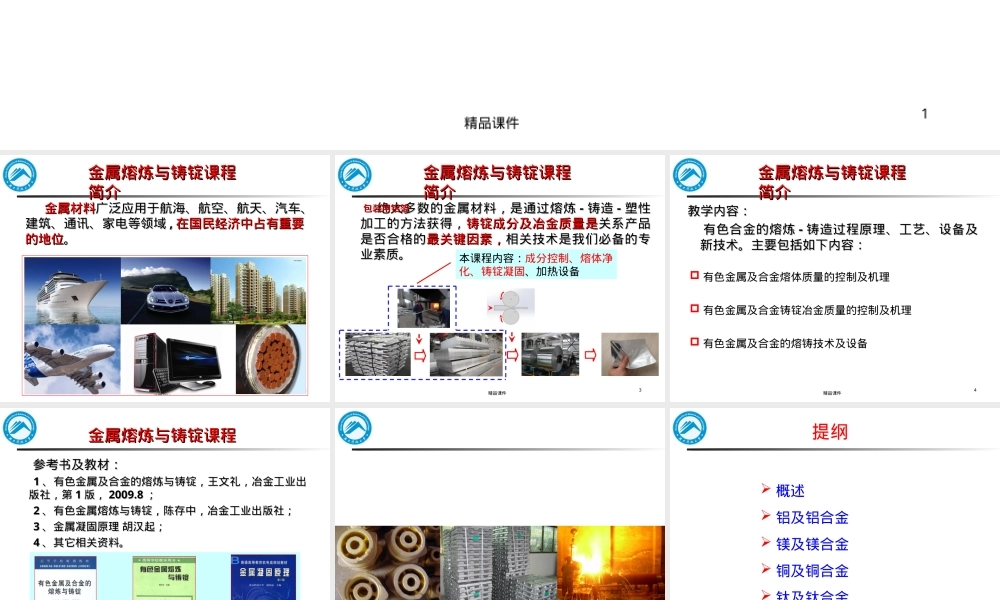Click red right arrow before the foil photo
Screen dimensions: 1000x600
pyautogui.click(x=590, y=355)
